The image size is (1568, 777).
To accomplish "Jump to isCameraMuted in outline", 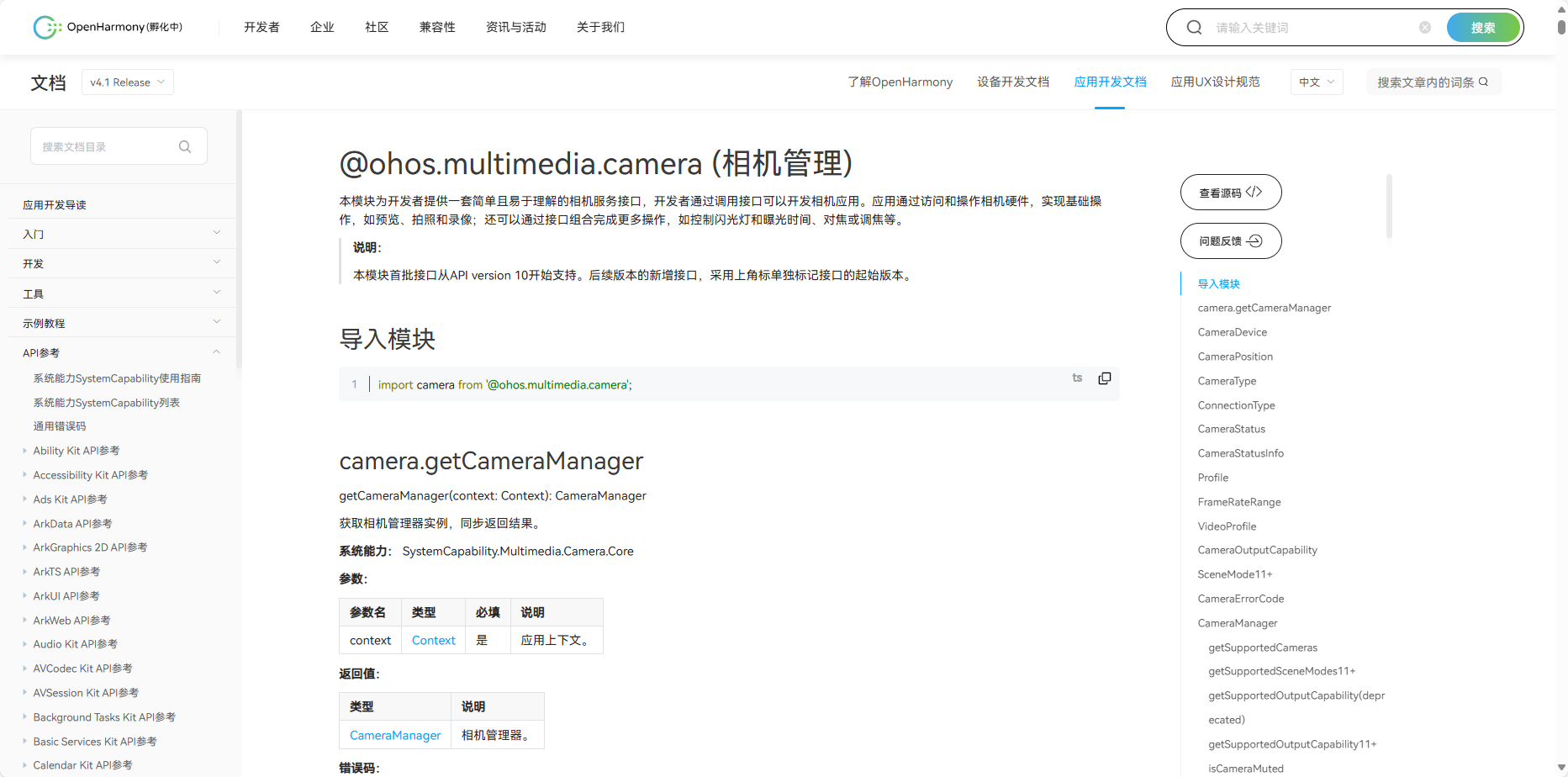I will 1246,769.
